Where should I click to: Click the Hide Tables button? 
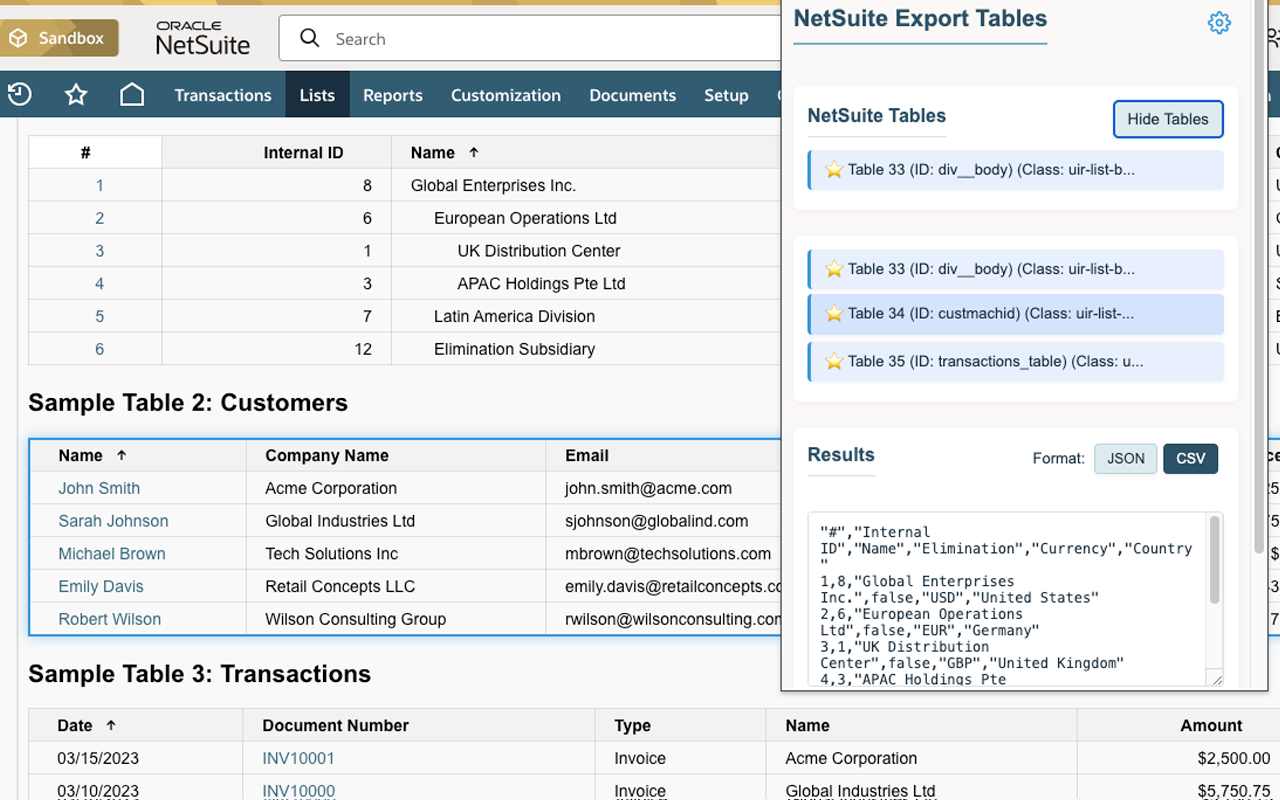point(1168,119)
